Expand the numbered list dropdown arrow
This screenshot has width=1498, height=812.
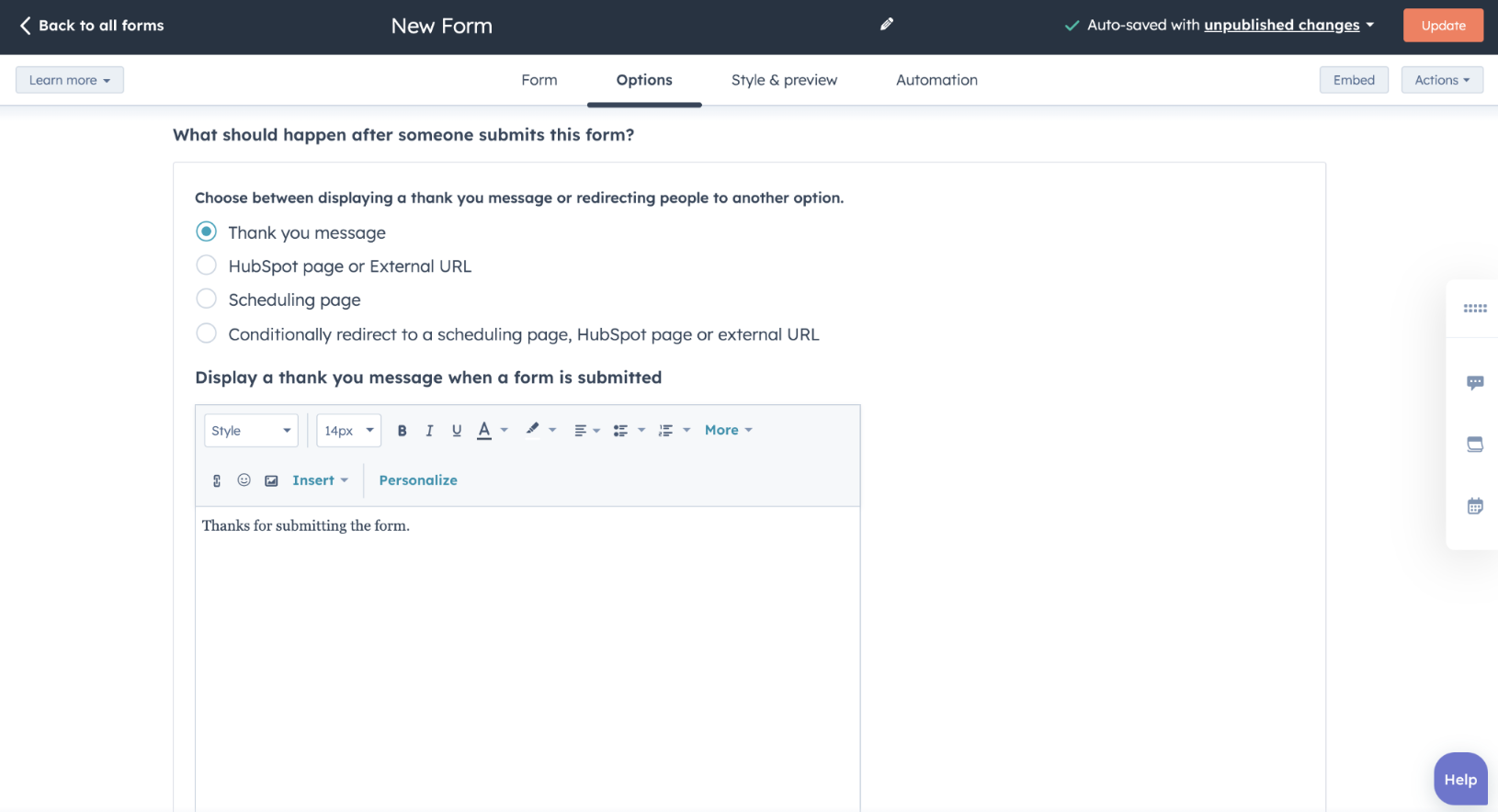(x=687, y=430)
